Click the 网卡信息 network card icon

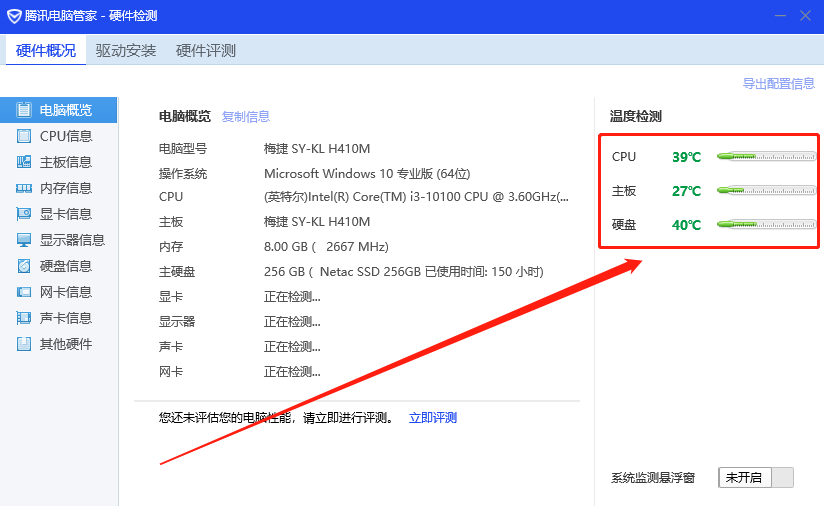[24, 292]
